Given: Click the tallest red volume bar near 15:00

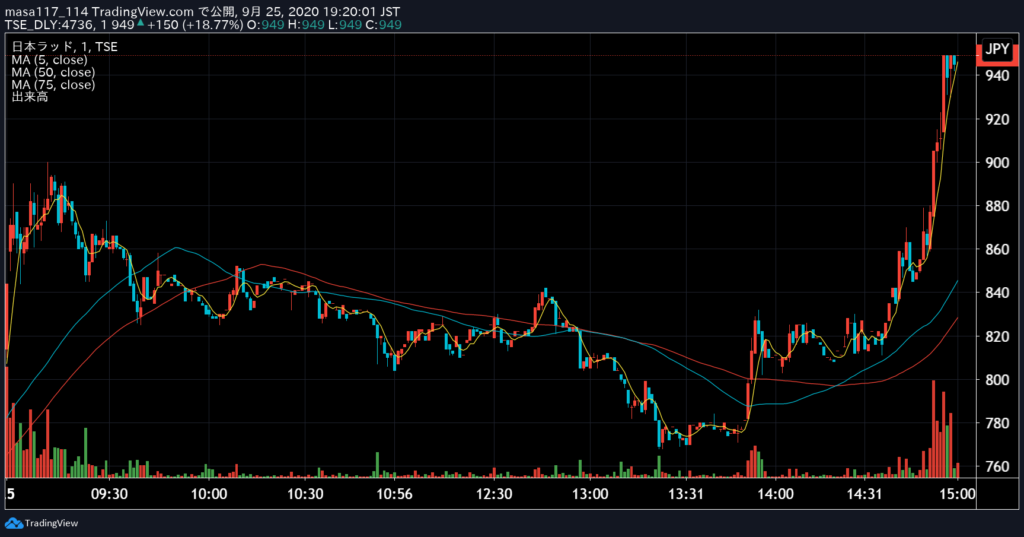Looking at the screenshot, I should [x=934, y=429].
